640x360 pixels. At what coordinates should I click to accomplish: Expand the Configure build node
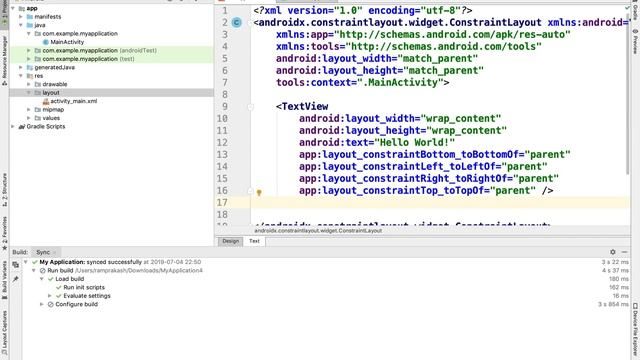pyautogui.click(x=42, y=304)
